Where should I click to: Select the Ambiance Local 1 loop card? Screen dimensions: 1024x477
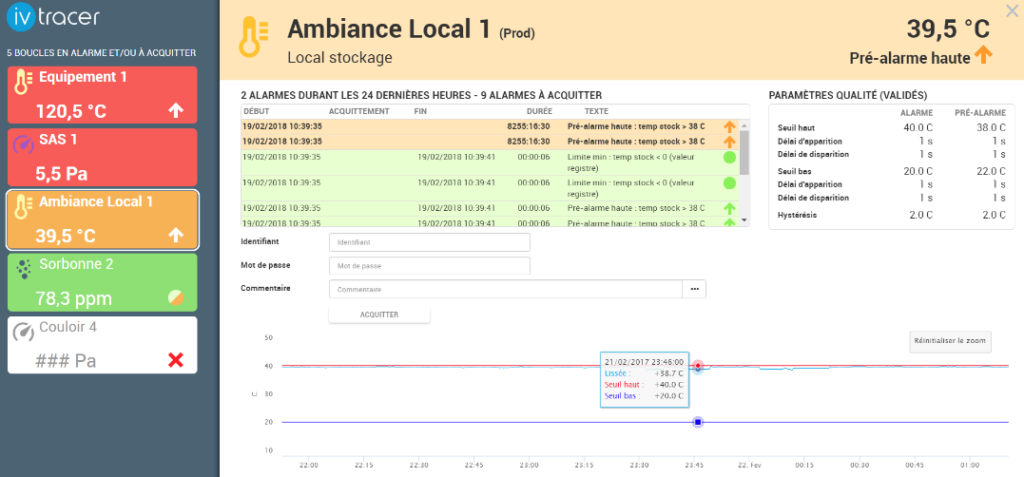click(102, 220)
